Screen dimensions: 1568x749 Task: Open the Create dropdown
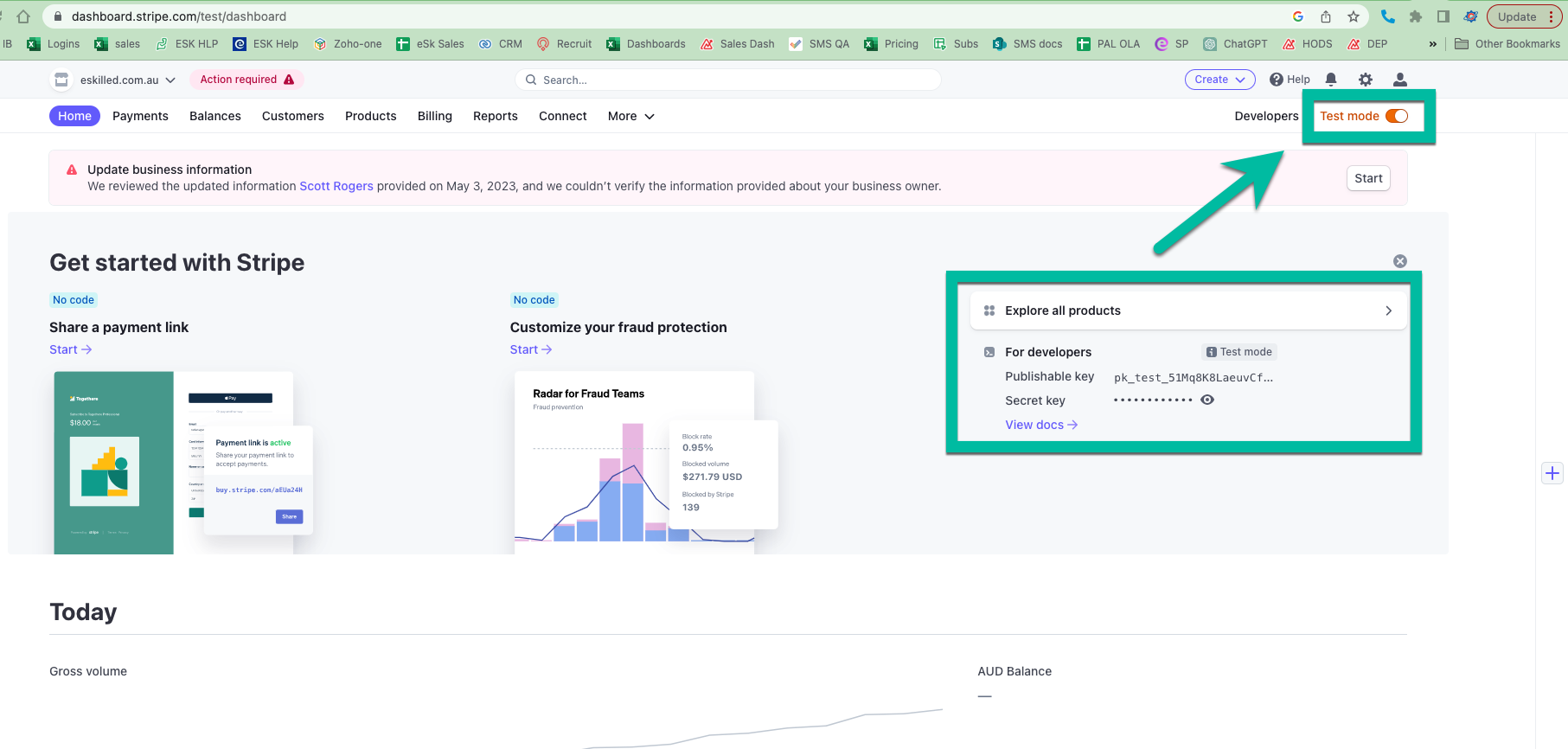1219,80
